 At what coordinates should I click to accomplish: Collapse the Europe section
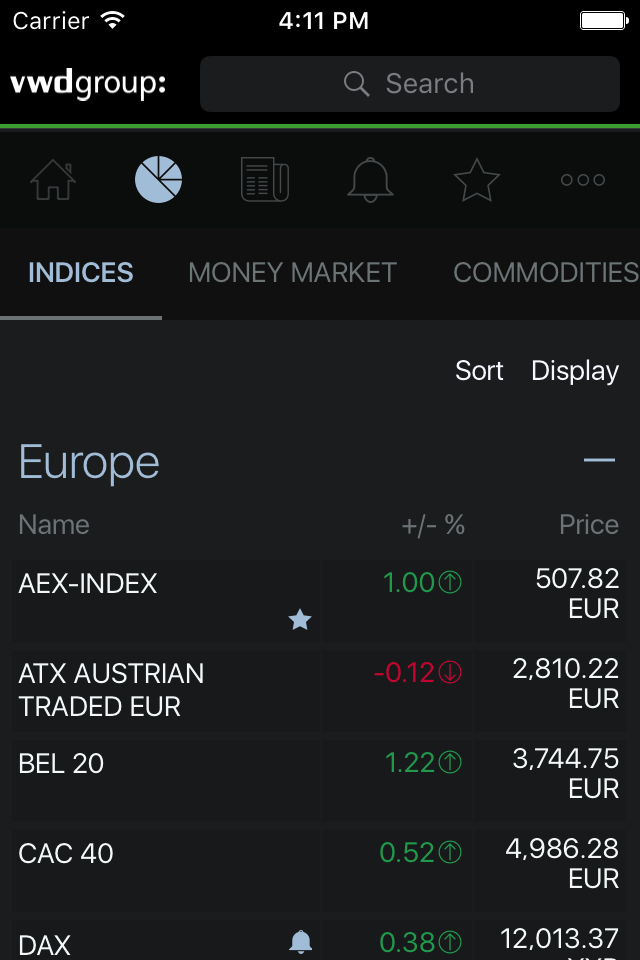pyautogui.click(x=599, y=461)
